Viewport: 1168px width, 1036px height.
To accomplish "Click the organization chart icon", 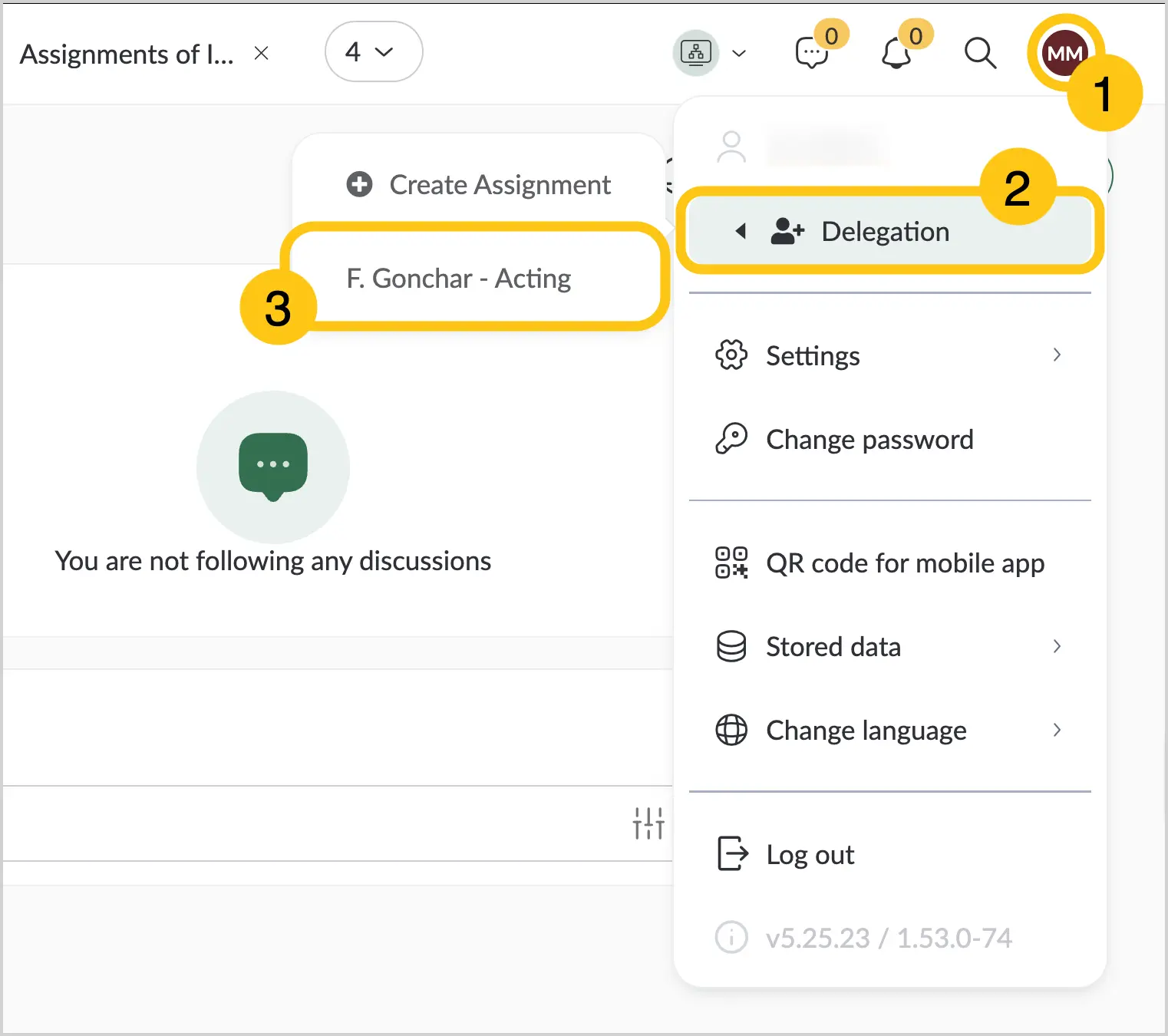I will click(696, 53).
